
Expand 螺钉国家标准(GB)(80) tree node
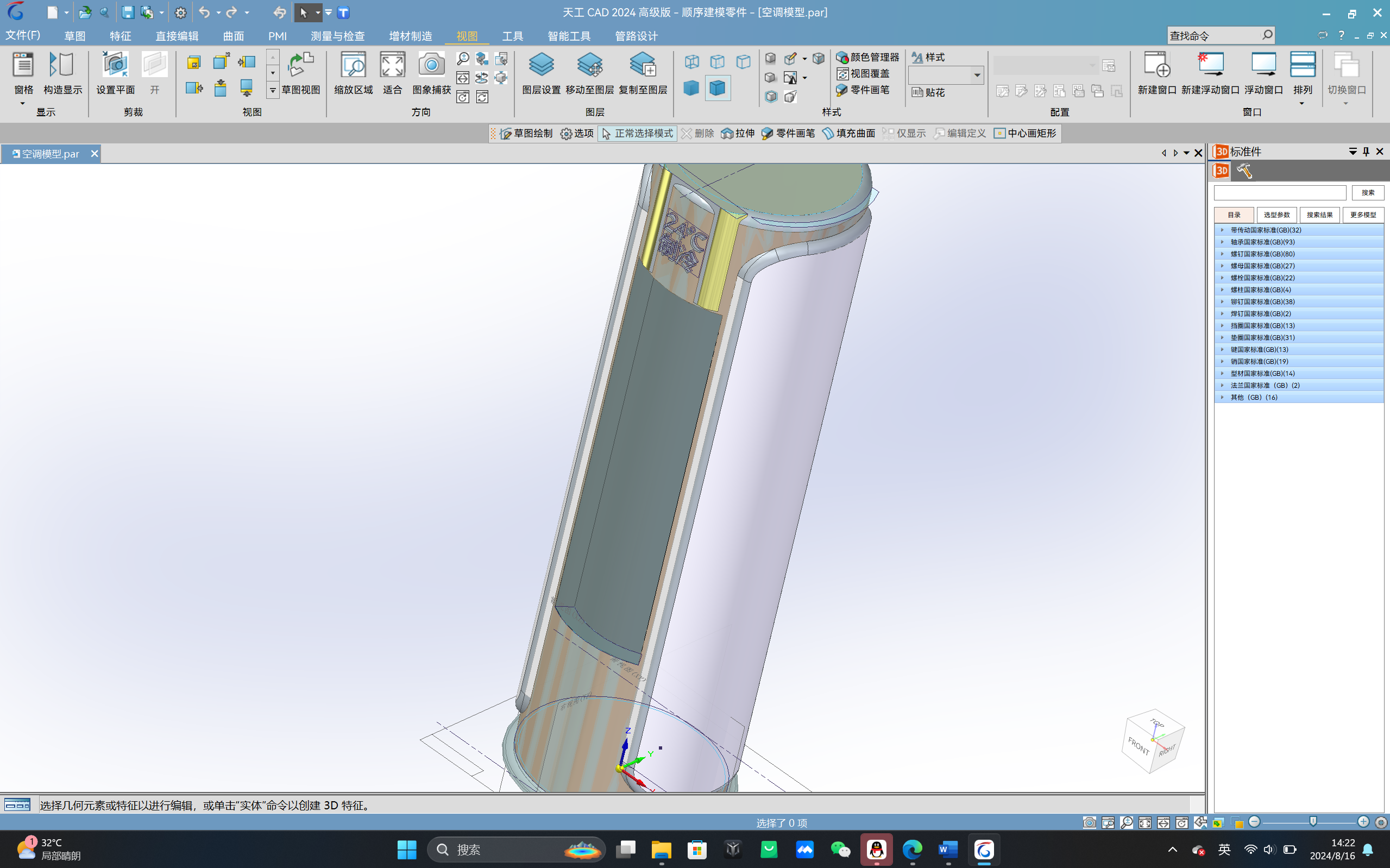pyautogui.click(x=1222, y=254)
